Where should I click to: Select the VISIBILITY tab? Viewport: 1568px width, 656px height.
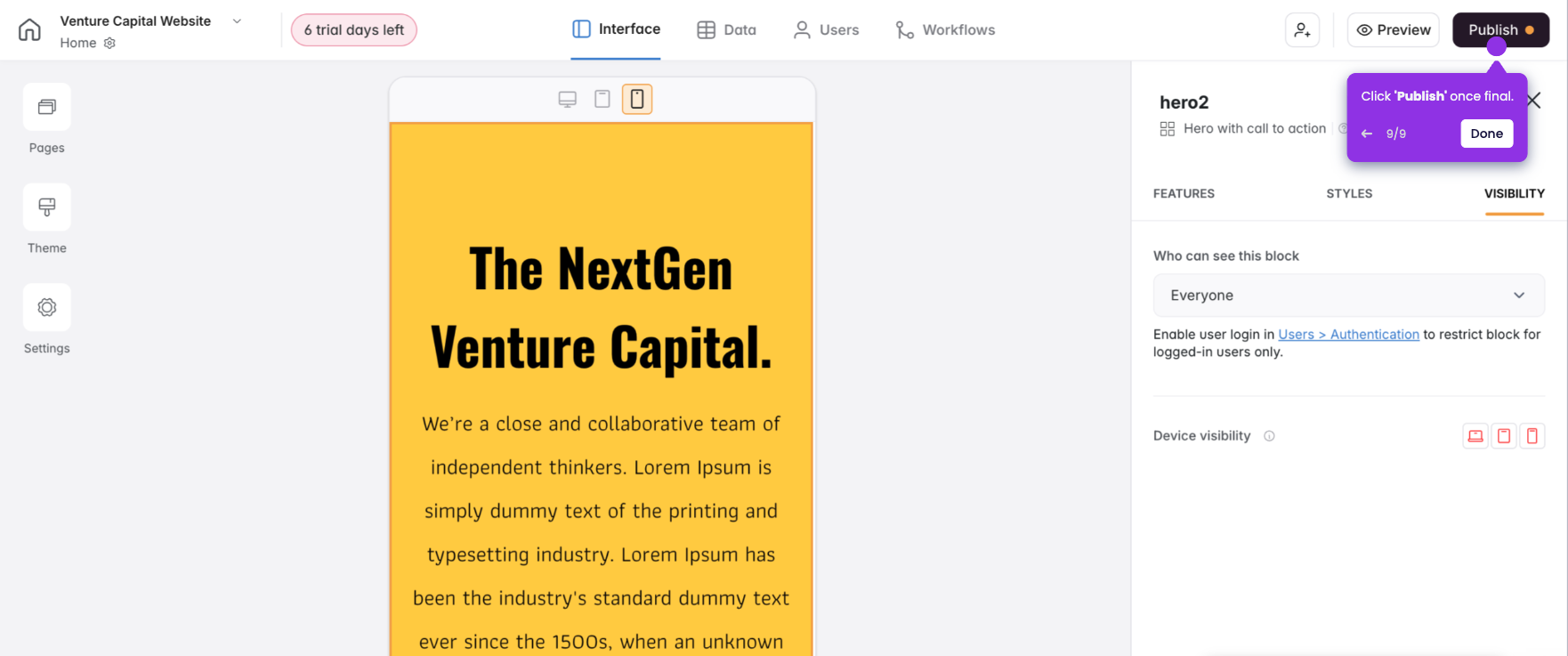1515,193
